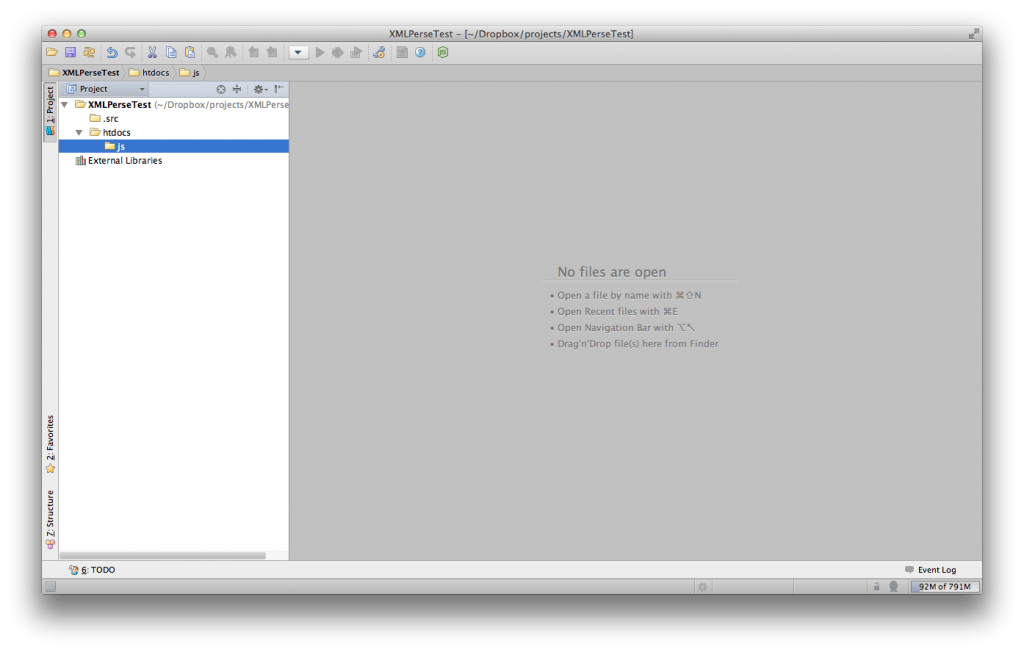The height and width of the screenshot is (652, 1024).
Task: Click the Find toolbar icon
Action: click(x=212, y=52)
